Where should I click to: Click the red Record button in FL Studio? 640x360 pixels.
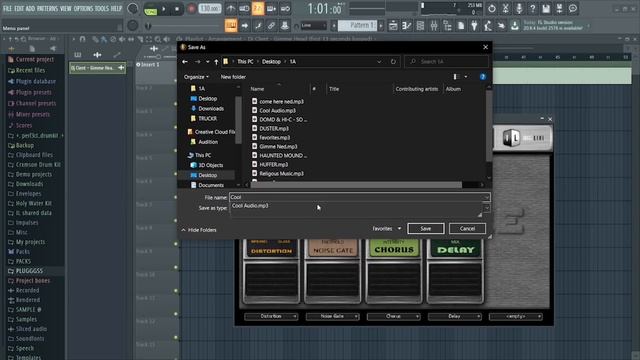point(191,9)
